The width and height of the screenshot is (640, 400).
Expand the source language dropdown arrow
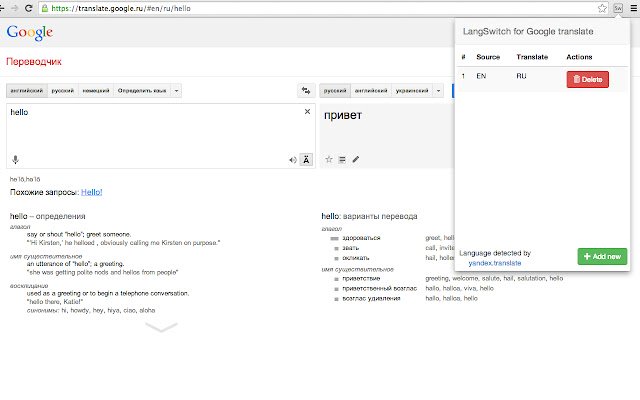coord(176,91)
